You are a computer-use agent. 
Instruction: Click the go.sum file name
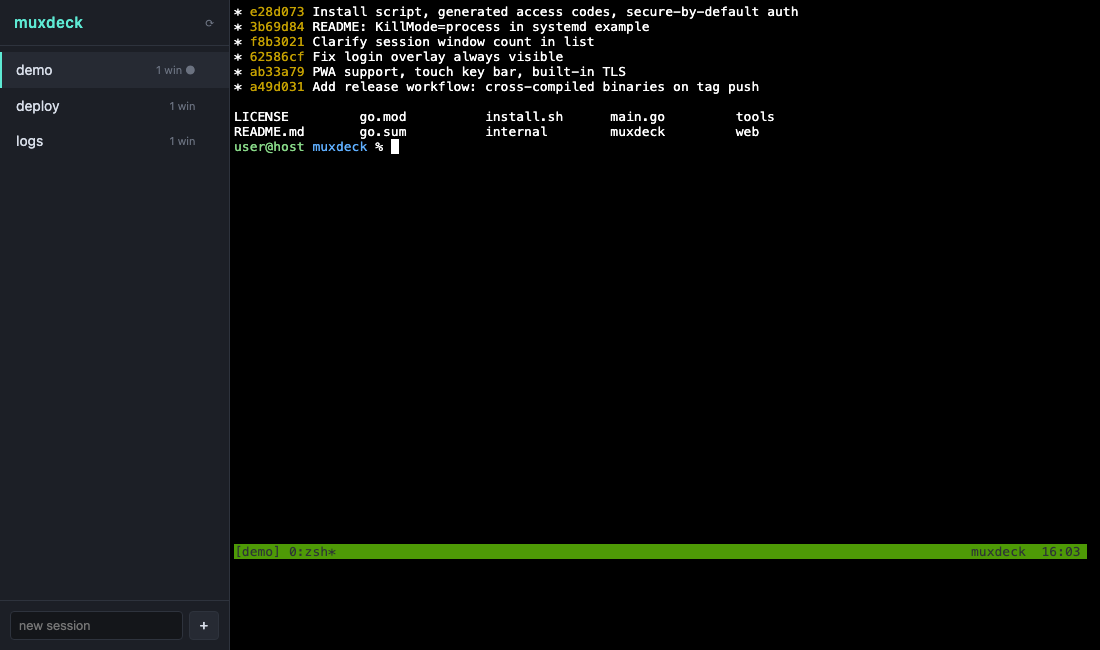383,132
